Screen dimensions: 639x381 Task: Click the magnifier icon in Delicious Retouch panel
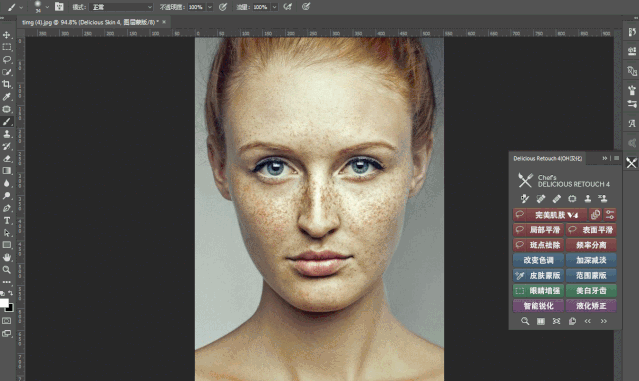[525, 321]
